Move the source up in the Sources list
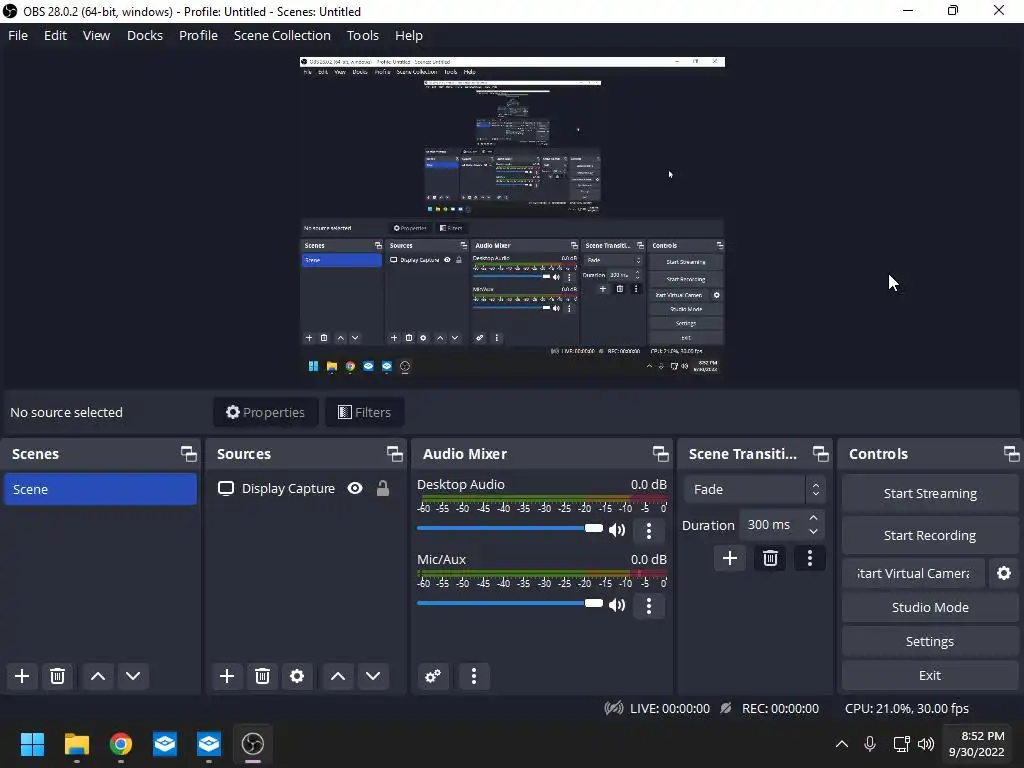The height and width of the screenshot is (768, 1024). [338, 676]
